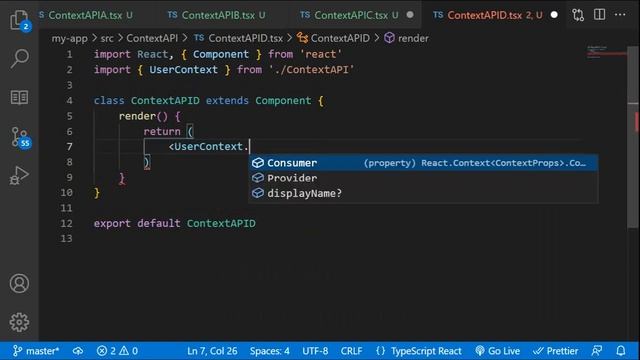Switch to the ContextAPIA.tsx tab
This screenshot has height=360, width=640.
pos(86,15)
